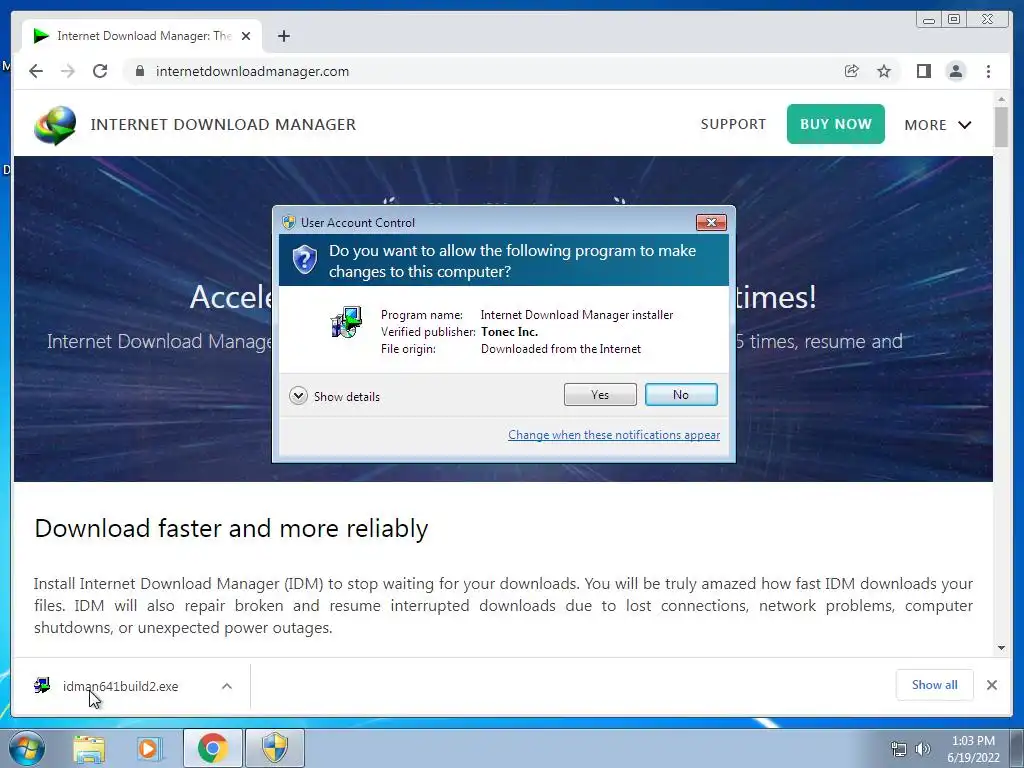Click the UAC title bar shield icon
Image resolution: width=1024 pixels, height=768 pixels.
point(288,222)
